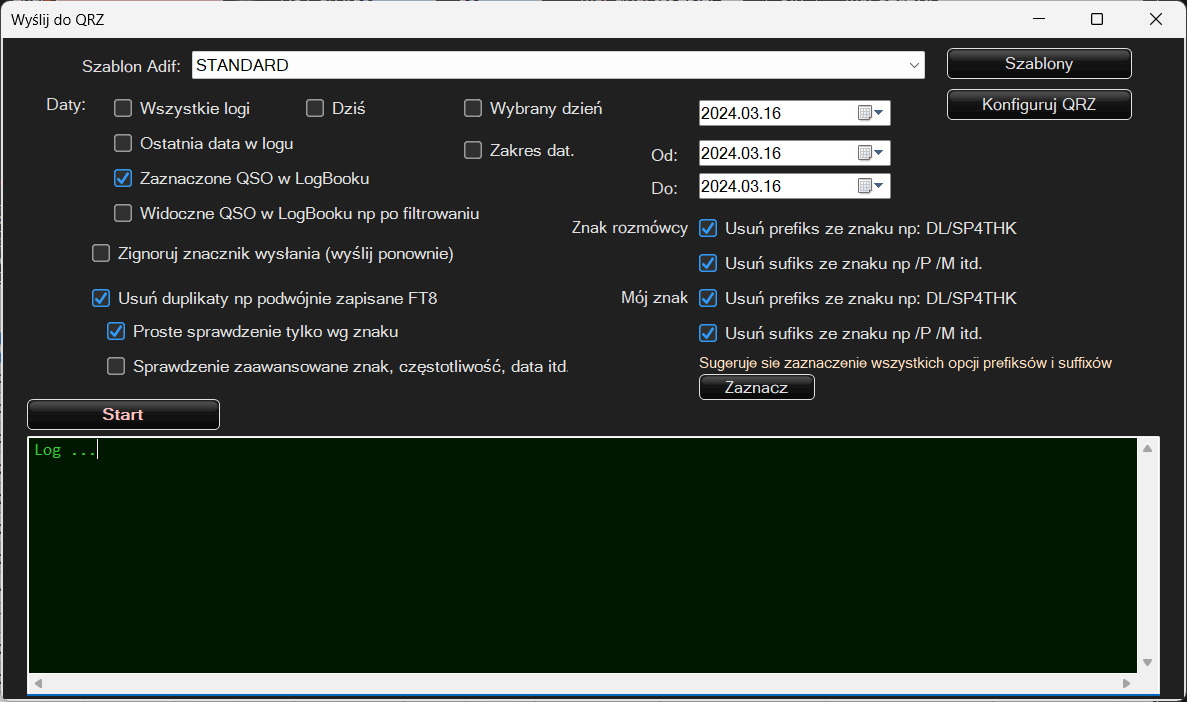Screen dimensions: 1187x702
Task: Tick the Ostatnia data w logu checkbox
Action: 123,143
